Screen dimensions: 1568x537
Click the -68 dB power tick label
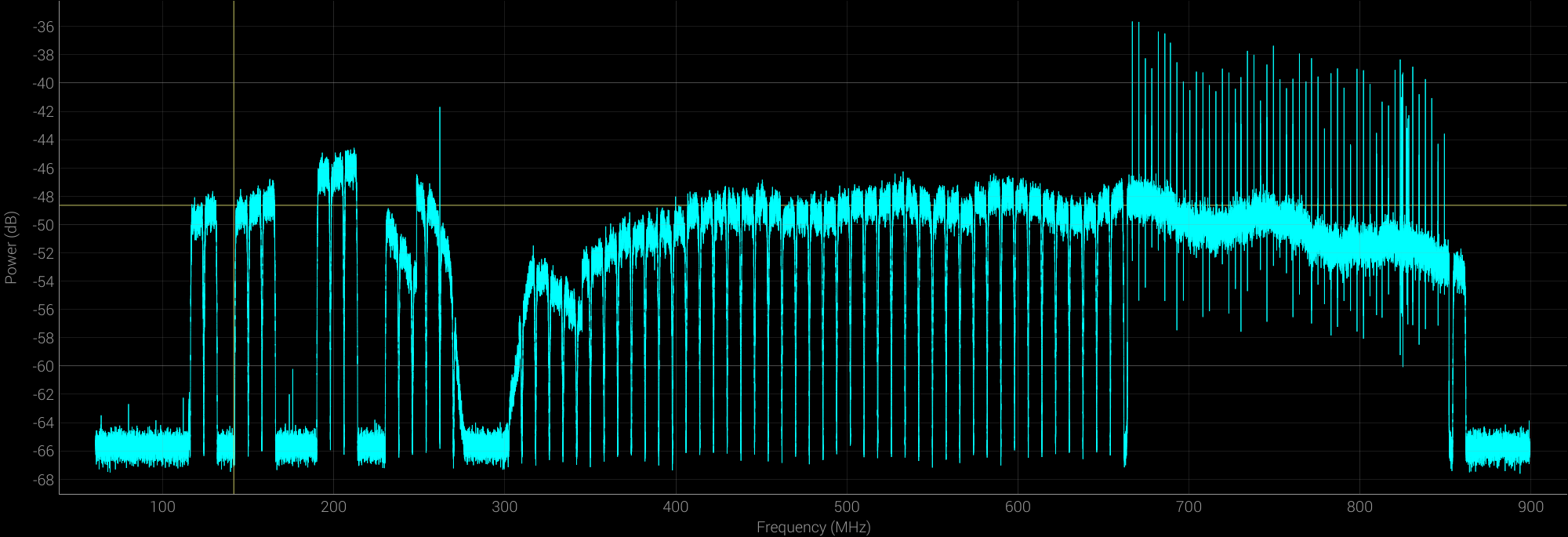click(x=43, y=479)
